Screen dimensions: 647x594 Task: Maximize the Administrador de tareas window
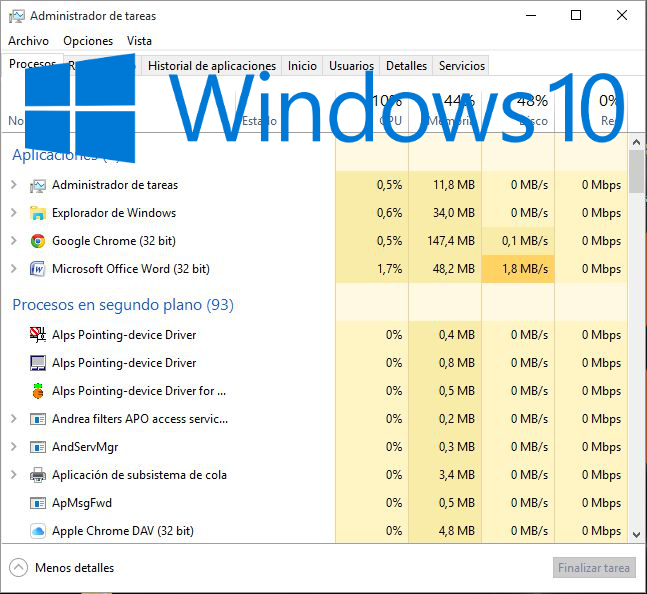576,16
